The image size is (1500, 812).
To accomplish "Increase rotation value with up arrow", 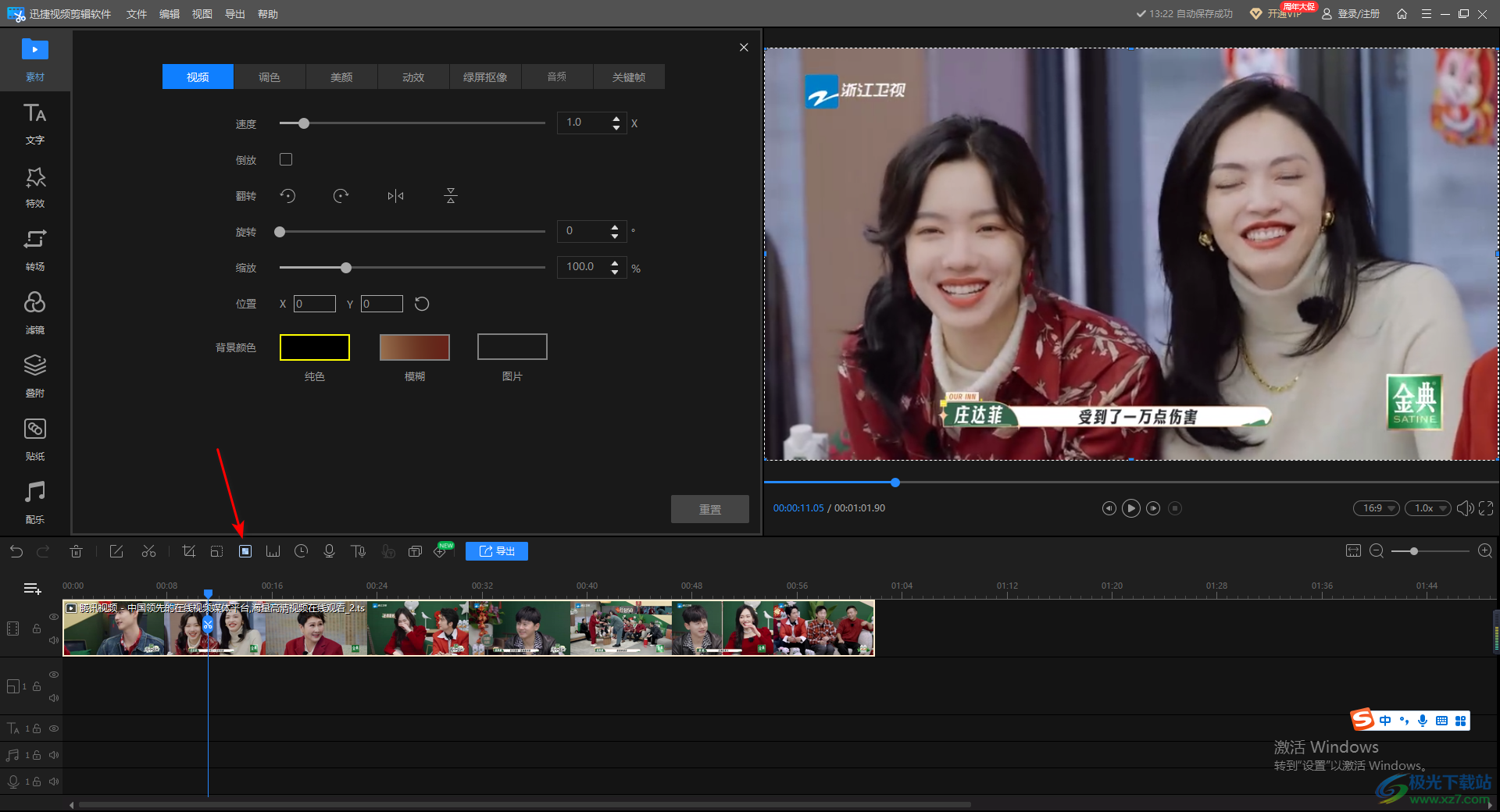I will pyautogui.click(x=615, y=227).
